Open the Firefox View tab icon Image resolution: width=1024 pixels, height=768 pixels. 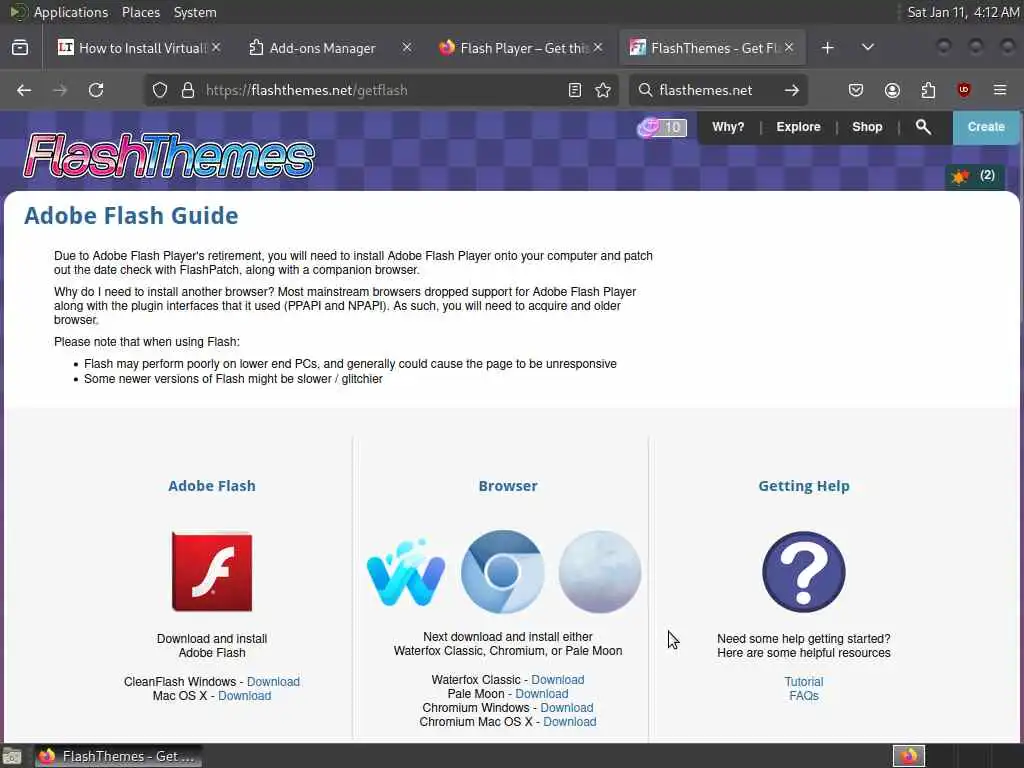20,48
